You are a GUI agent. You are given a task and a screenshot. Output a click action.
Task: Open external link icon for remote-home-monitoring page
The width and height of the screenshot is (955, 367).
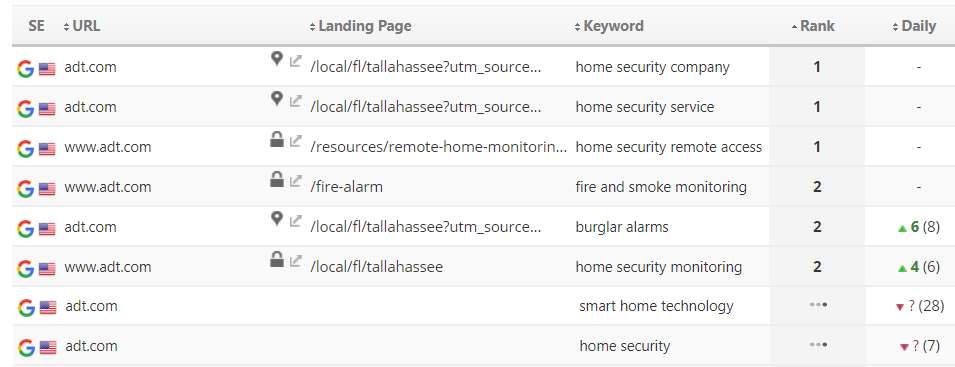[295, 141]
